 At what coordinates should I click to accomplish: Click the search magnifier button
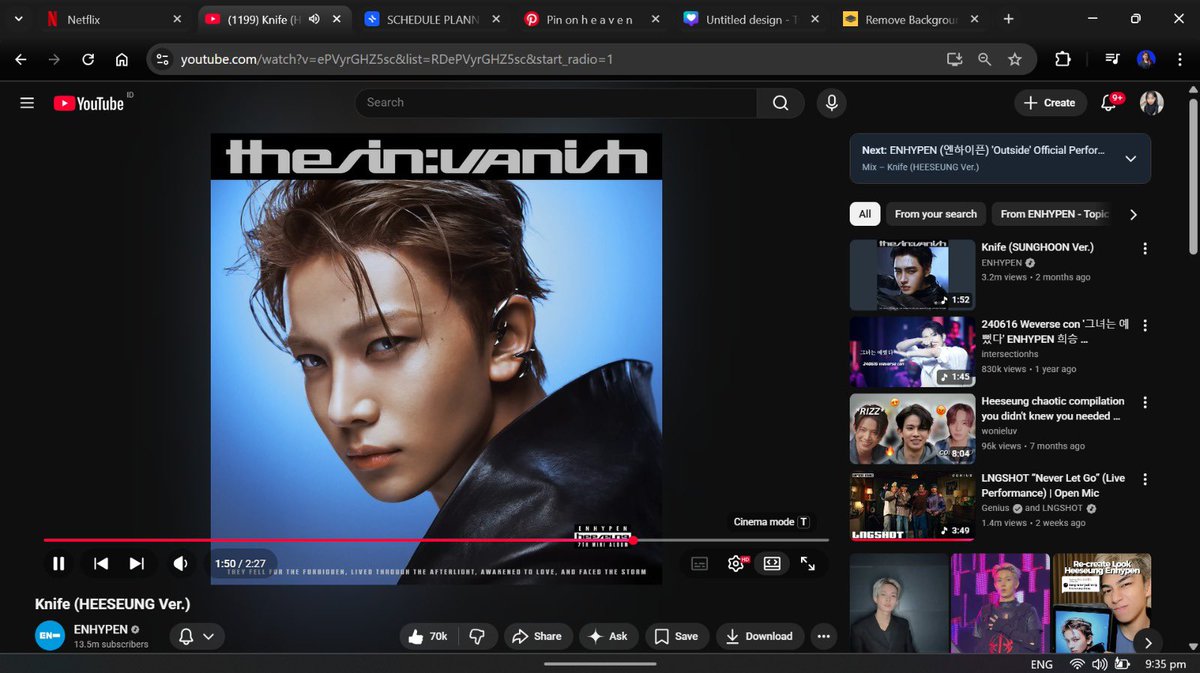780,103
